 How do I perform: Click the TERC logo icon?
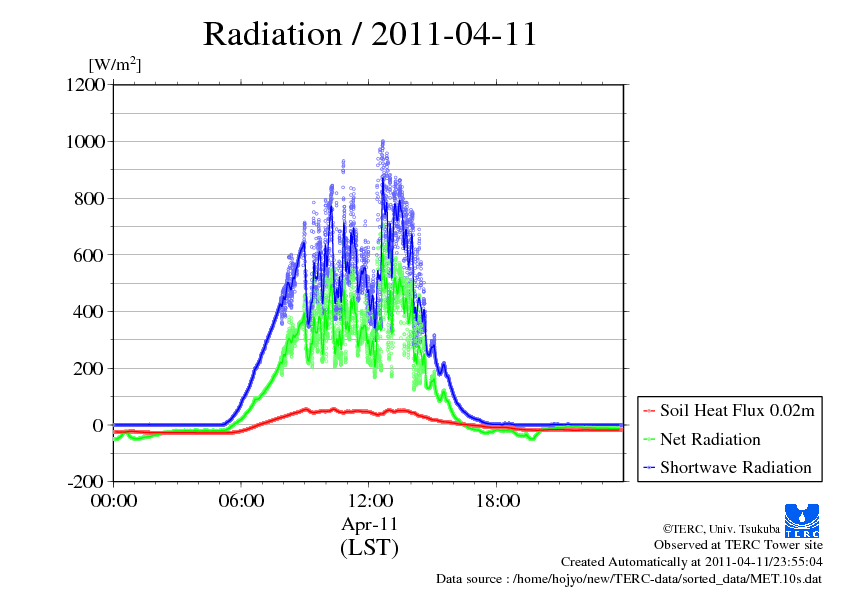click(802, 521)
